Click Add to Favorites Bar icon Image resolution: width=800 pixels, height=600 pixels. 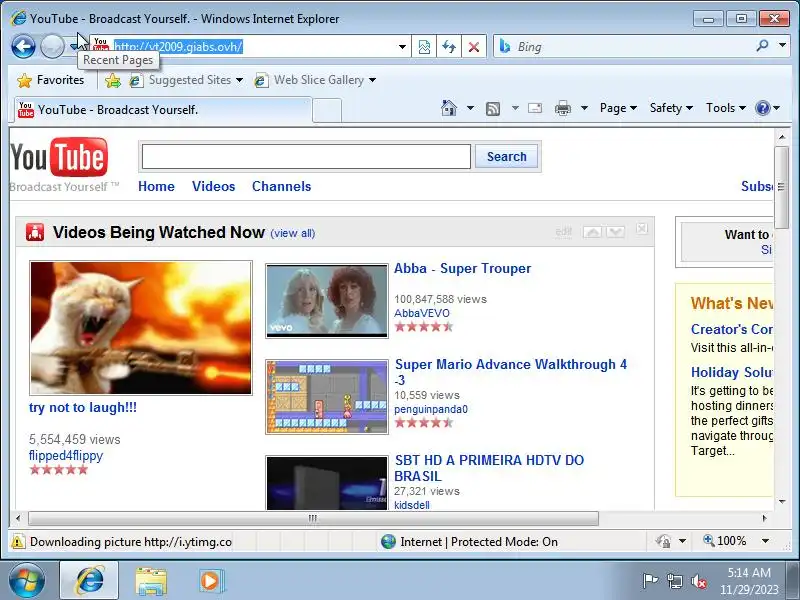point(113,80)
